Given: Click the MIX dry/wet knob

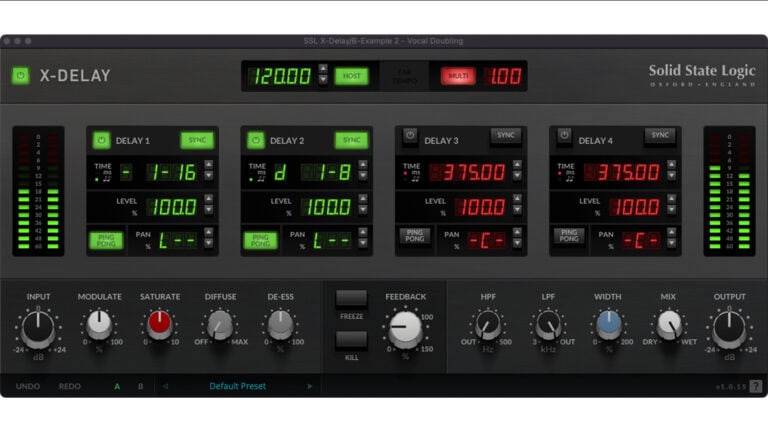Looking at the screenshot, I should (x=669, y=324).
